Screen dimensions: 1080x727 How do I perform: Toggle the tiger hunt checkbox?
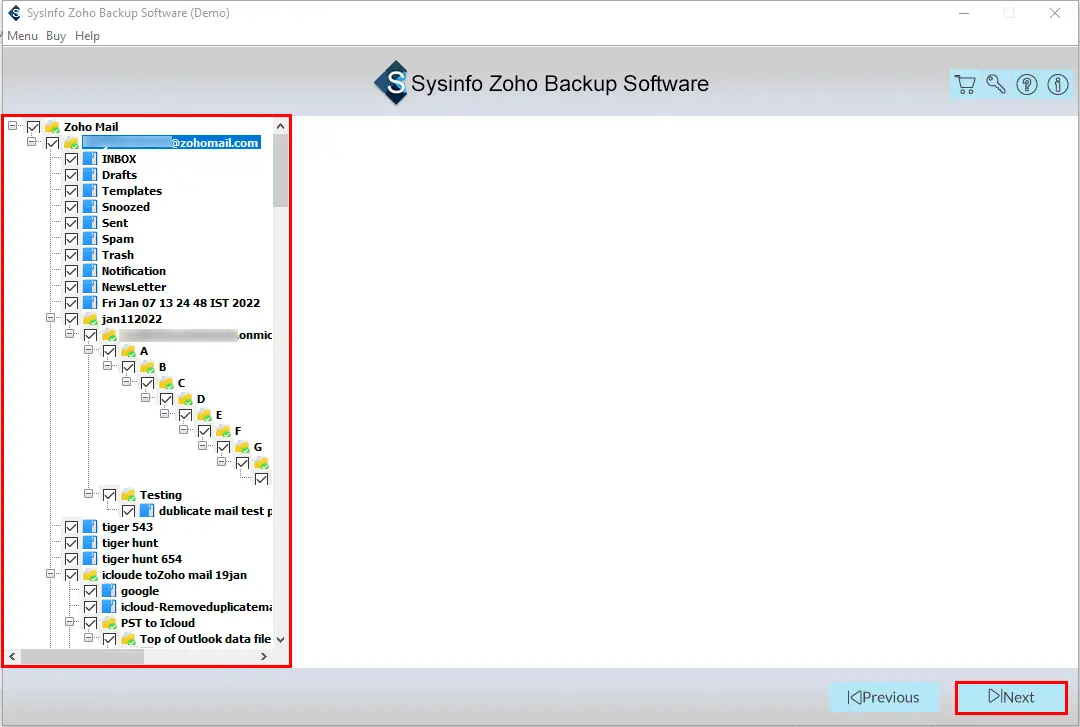[x=71, y=543]
